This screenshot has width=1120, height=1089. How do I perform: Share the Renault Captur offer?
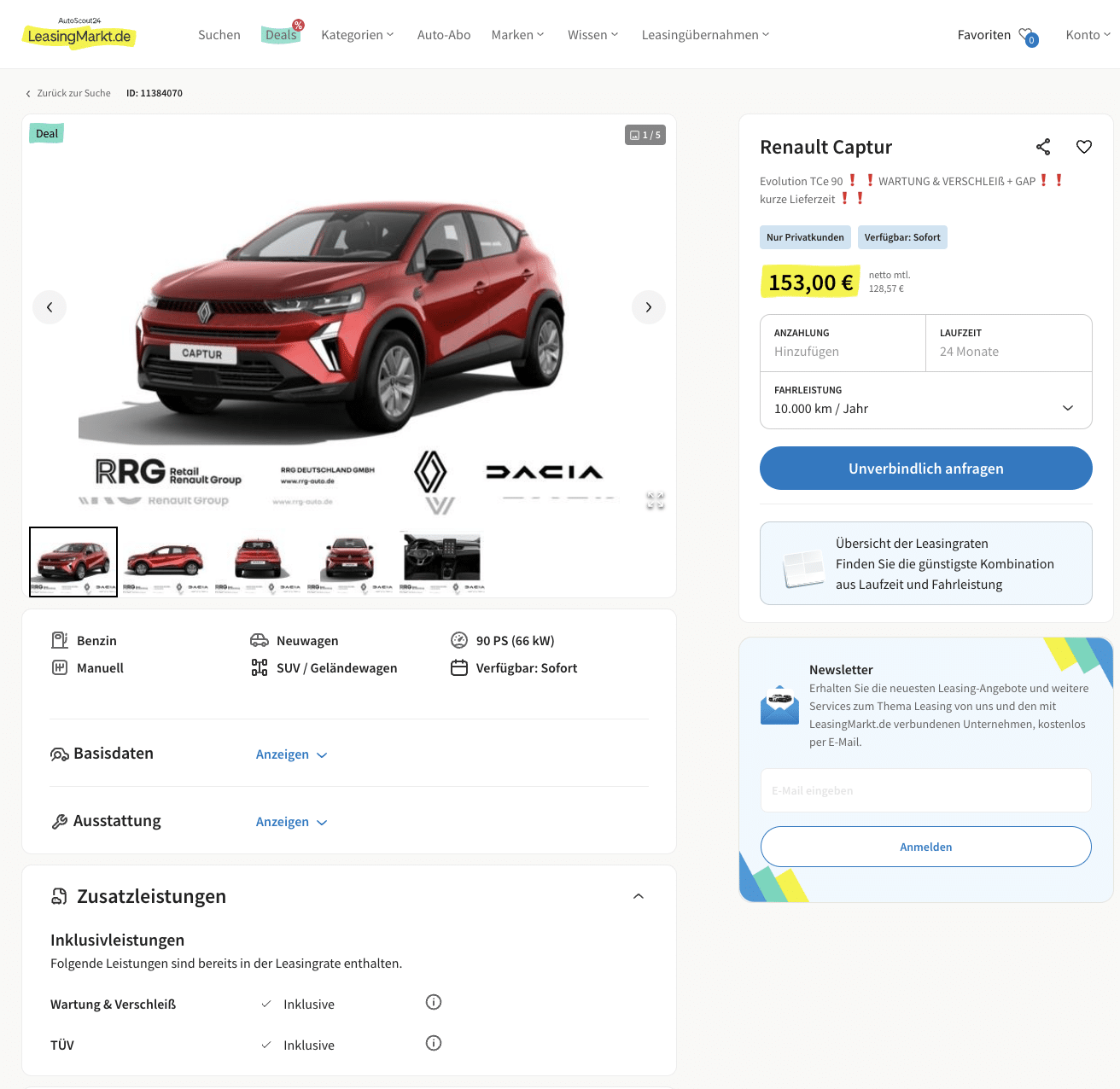coord(1043,147)
